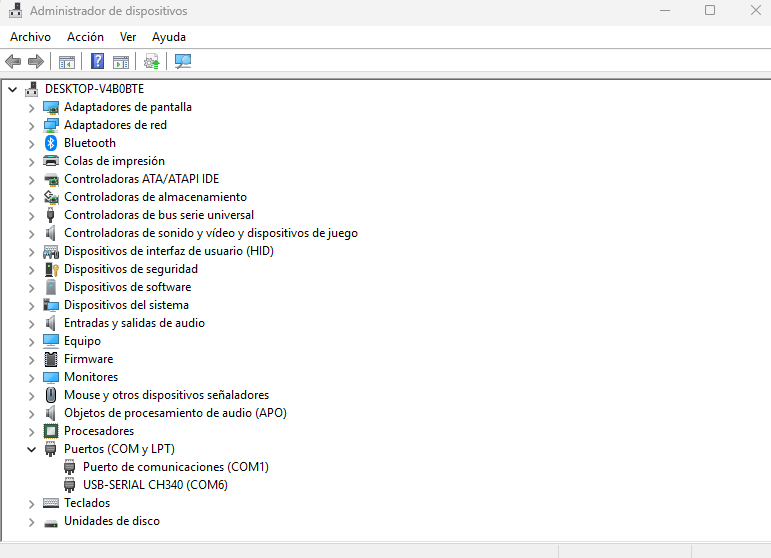Click the Mouse category icon
Screen dimensions: 771x558
pos(51,395)
